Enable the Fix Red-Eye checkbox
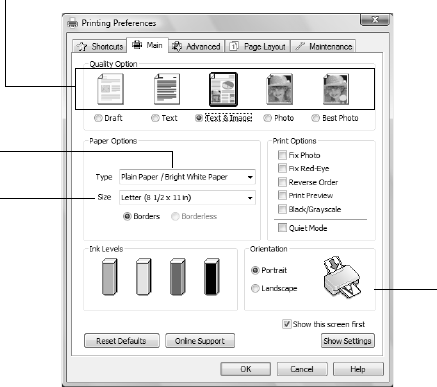 pyautogui.click(x=282, y=168)
